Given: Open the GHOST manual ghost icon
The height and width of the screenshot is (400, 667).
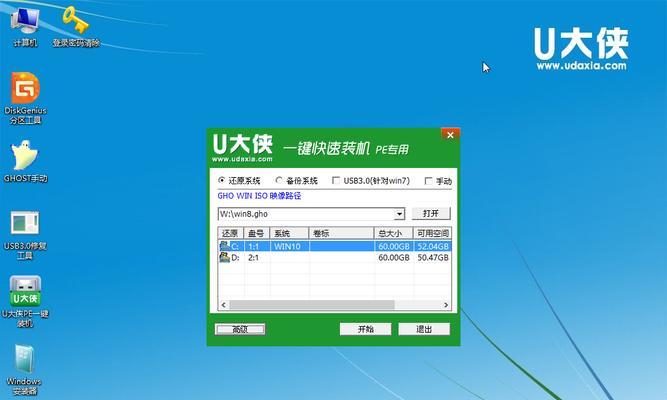Looking at the screenshot, I should click(x=26, y=161).
